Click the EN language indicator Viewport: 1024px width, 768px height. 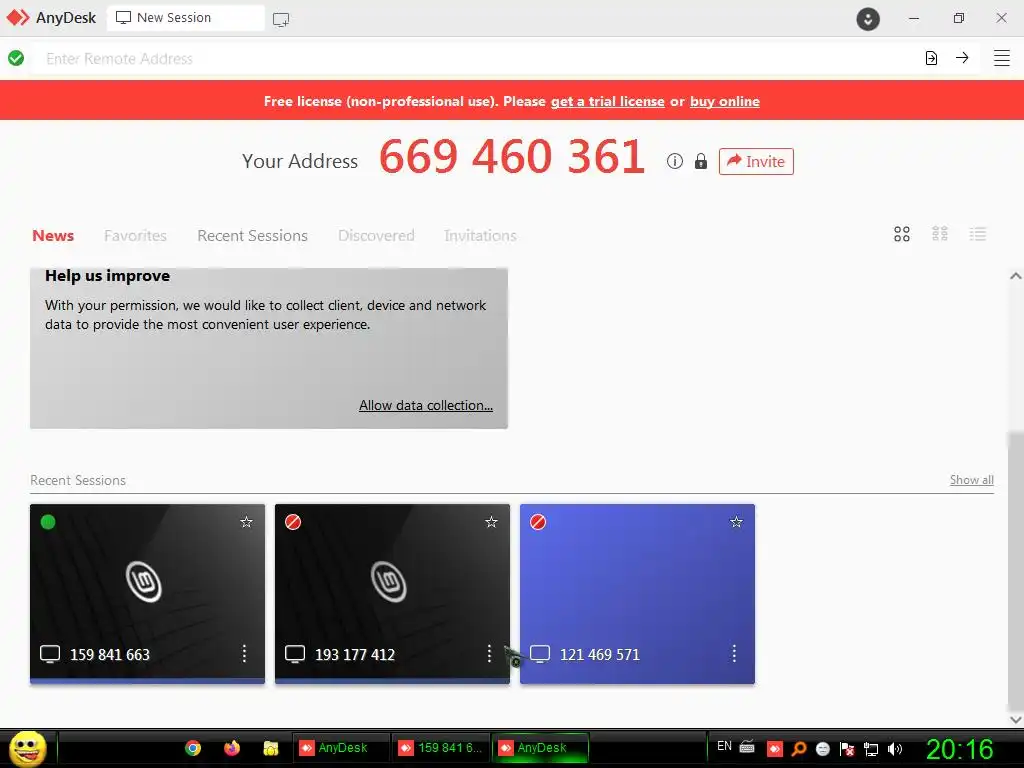click(724, 746)
